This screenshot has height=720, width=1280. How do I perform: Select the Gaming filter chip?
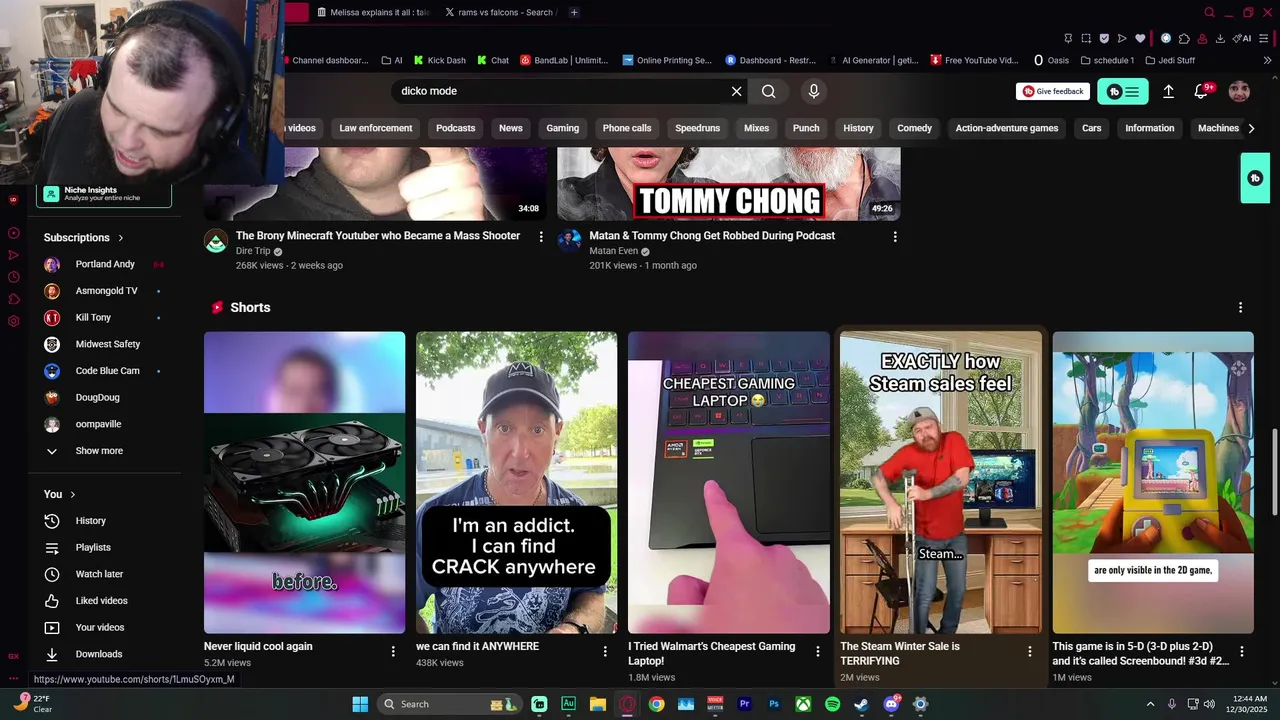562,128
